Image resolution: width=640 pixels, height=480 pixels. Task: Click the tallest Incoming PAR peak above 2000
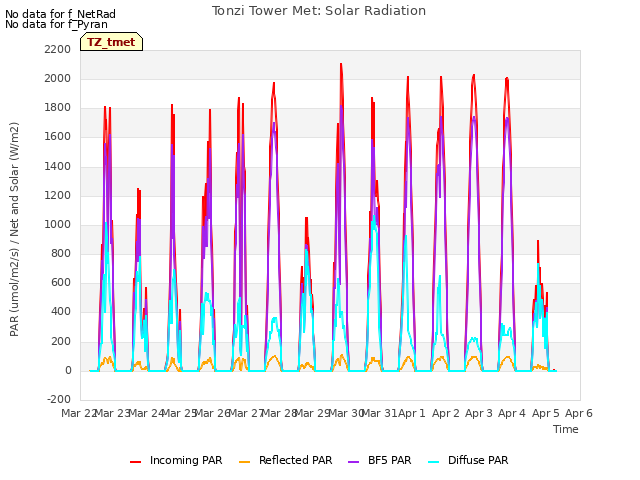coord(341,64)
